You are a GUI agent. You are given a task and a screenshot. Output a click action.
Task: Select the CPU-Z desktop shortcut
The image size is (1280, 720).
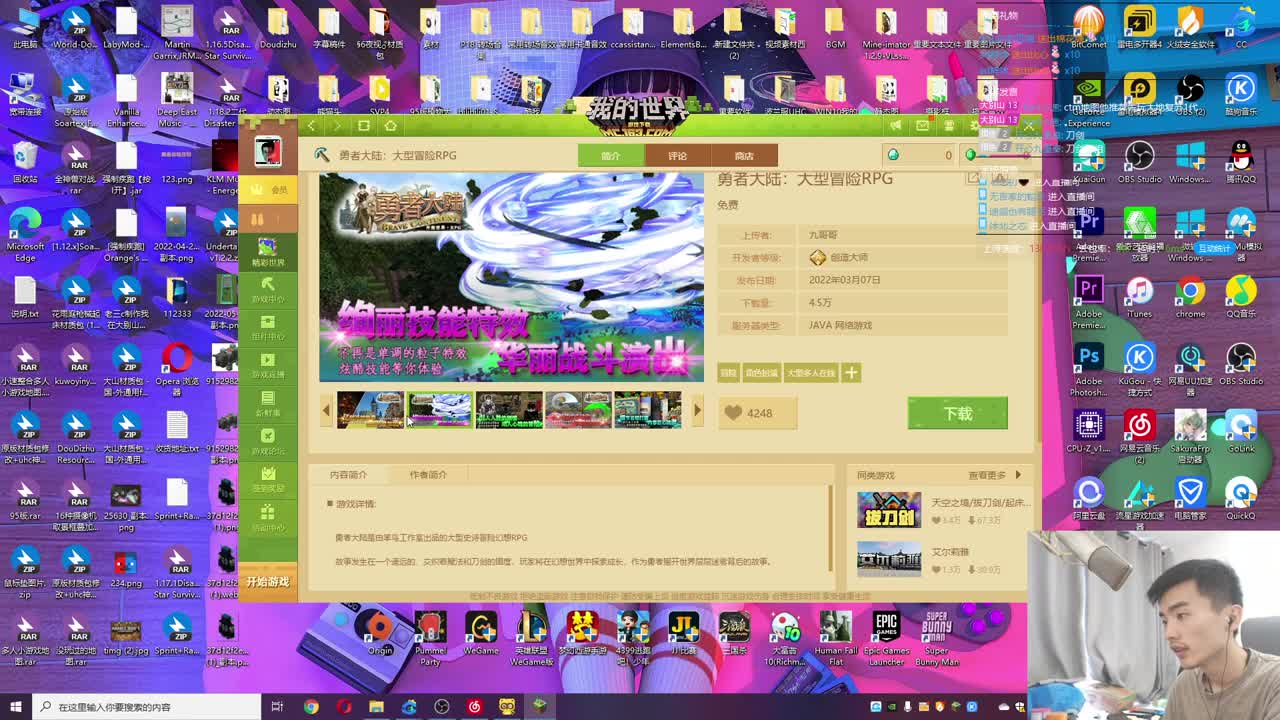point(1088,432)
